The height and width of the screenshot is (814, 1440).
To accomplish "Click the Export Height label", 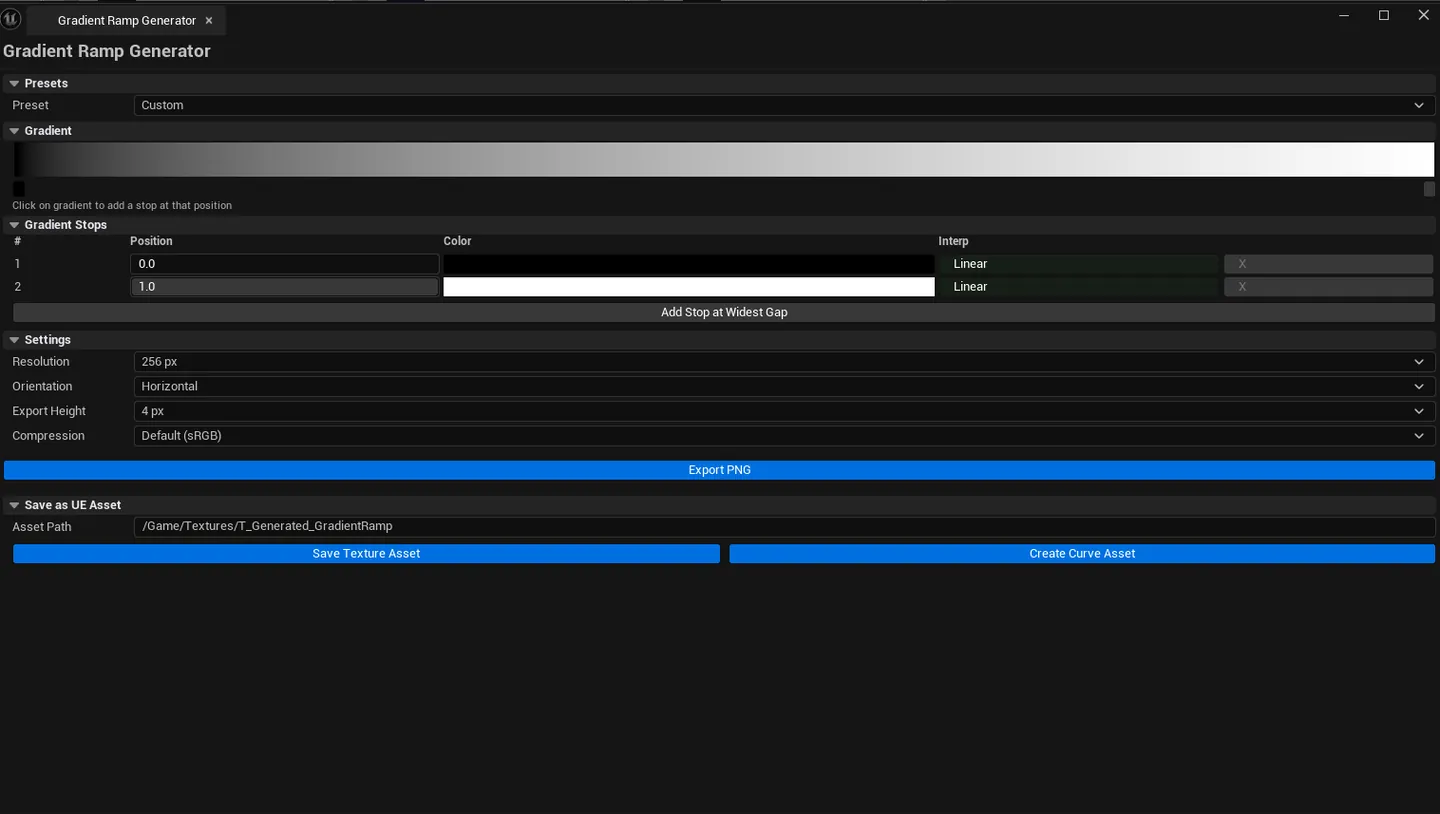I will [49, 411].
